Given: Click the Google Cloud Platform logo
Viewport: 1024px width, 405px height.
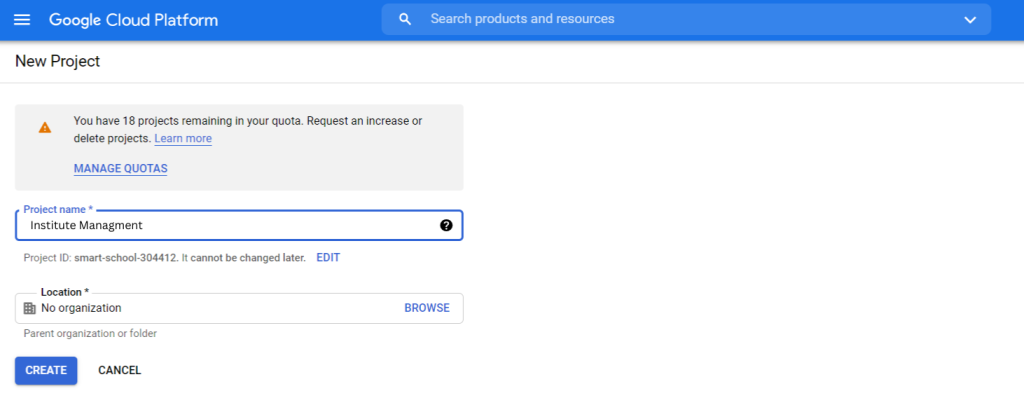Looking at the screenshot, I should click(133, 20).
